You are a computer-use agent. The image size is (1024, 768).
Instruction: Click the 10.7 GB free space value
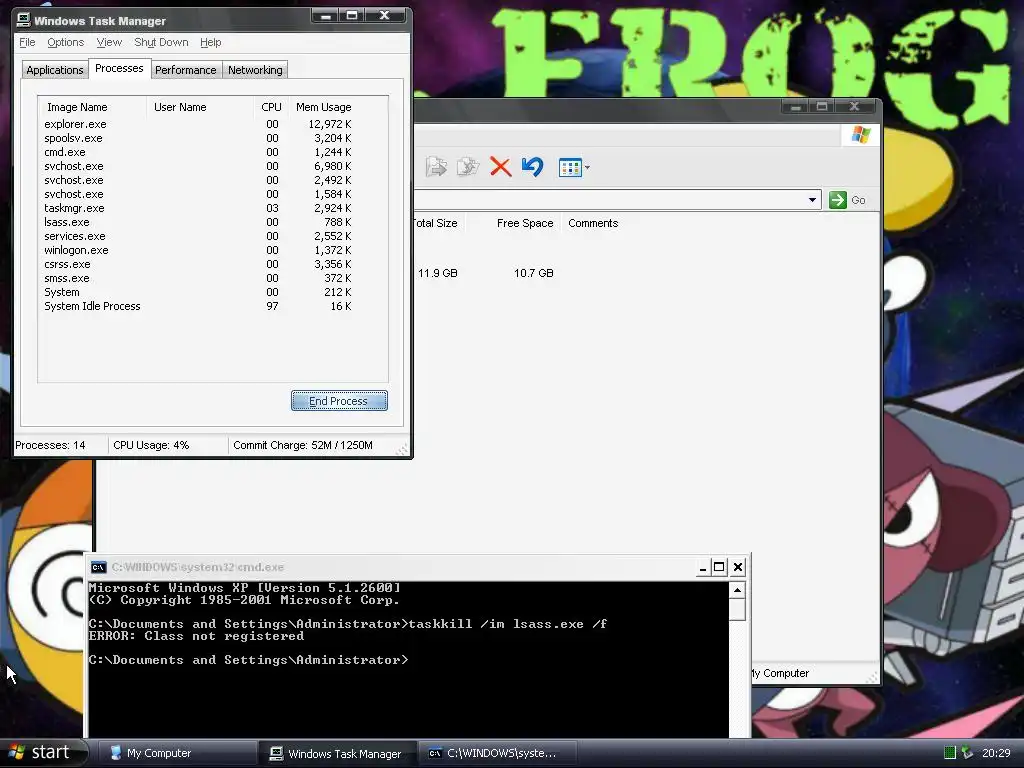(534, 273)
